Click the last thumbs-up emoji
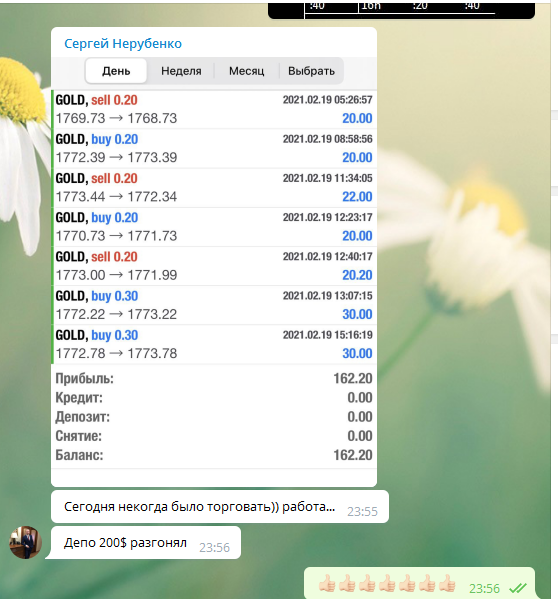The height and width of the screenshot is (599, 558). [447, 584]
